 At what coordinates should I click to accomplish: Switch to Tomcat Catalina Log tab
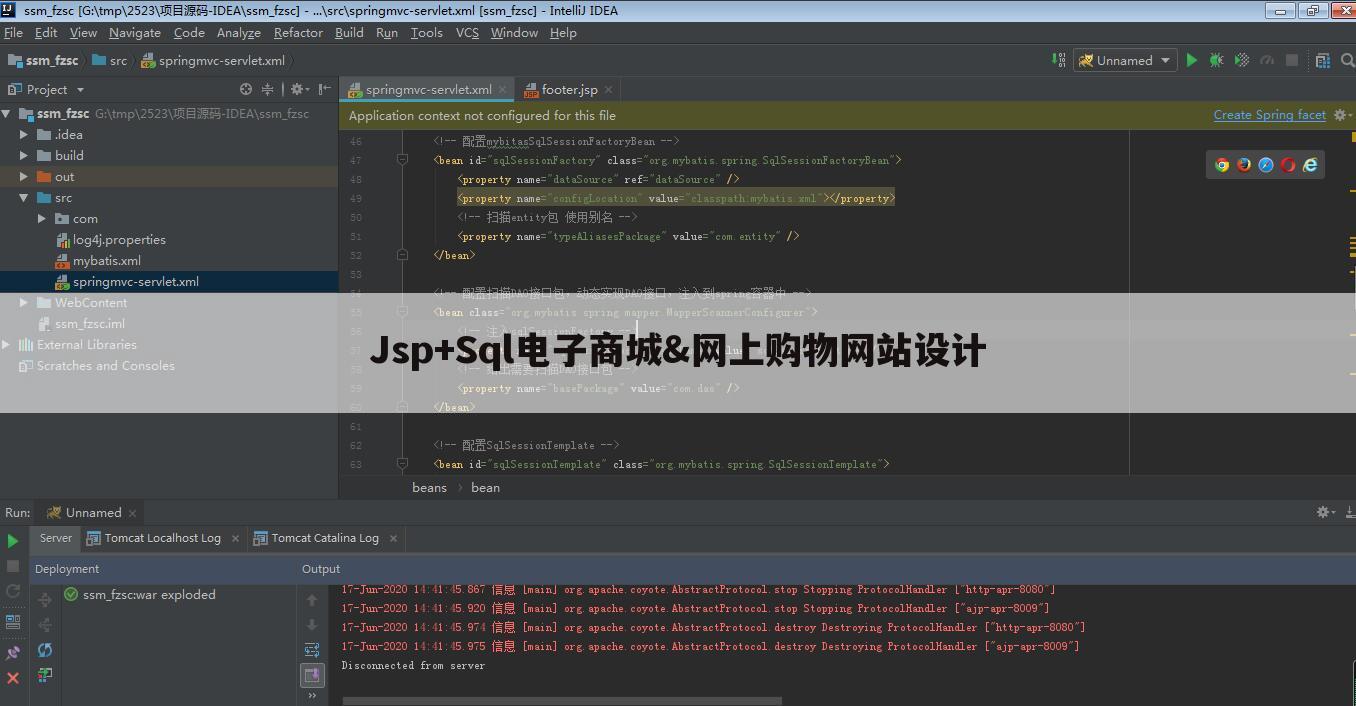click(x=325, y=538)
